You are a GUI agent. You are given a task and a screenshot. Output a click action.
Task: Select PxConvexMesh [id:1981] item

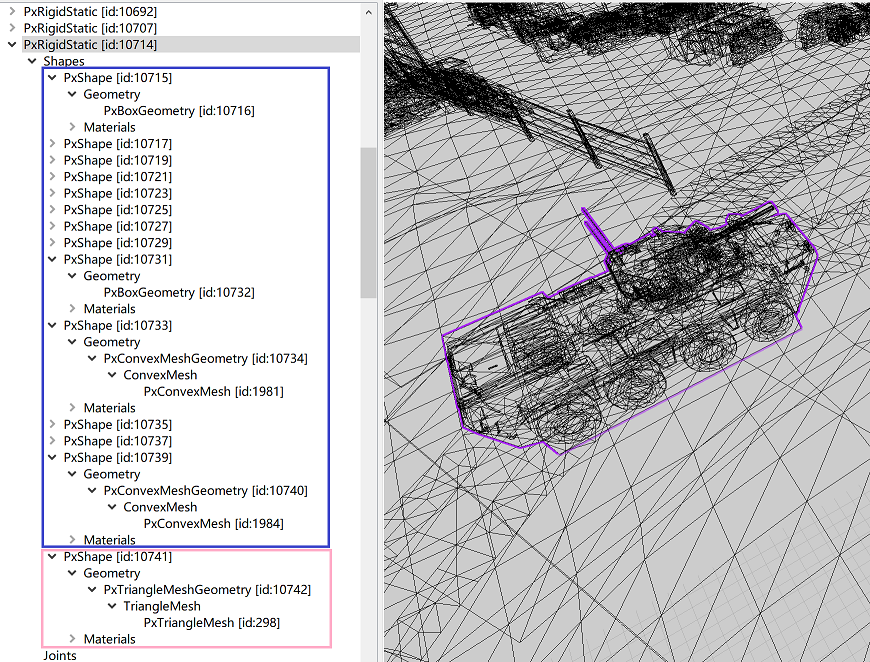coord(213,392)
